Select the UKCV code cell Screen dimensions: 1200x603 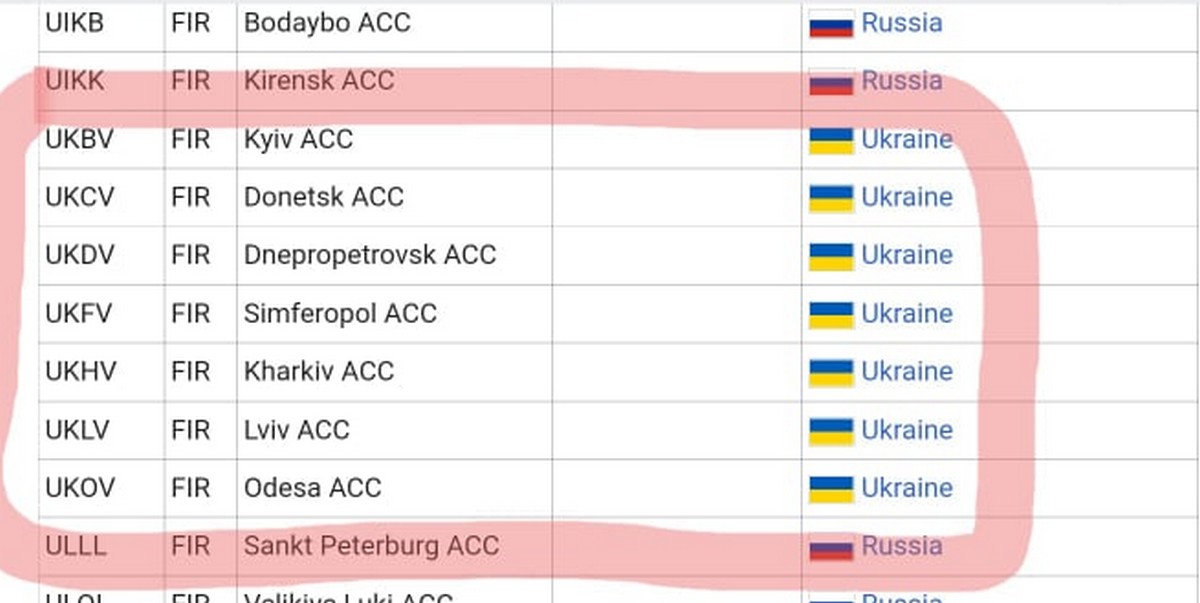[80, 197]
